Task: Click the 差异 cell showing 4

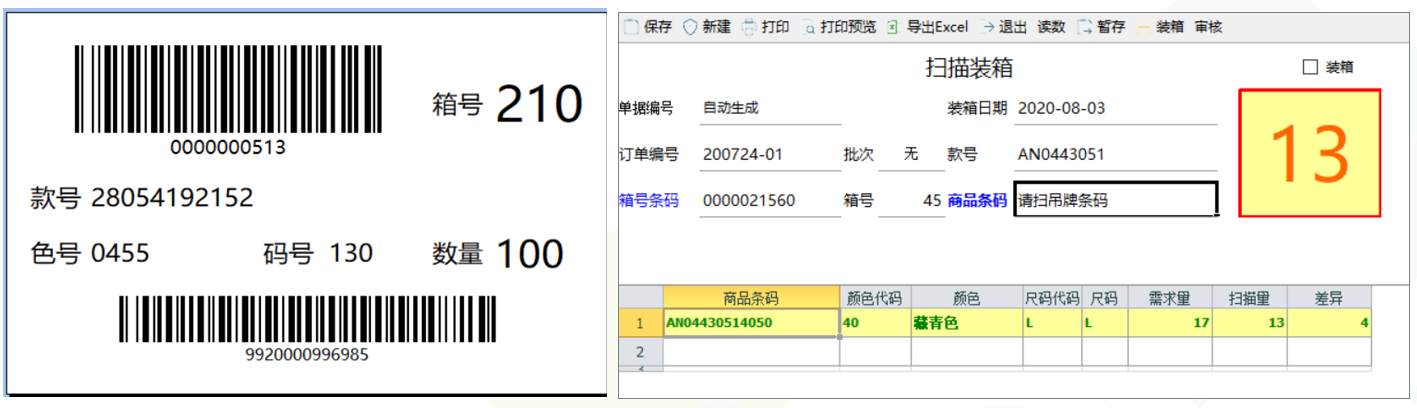Action: [1329, 323]
